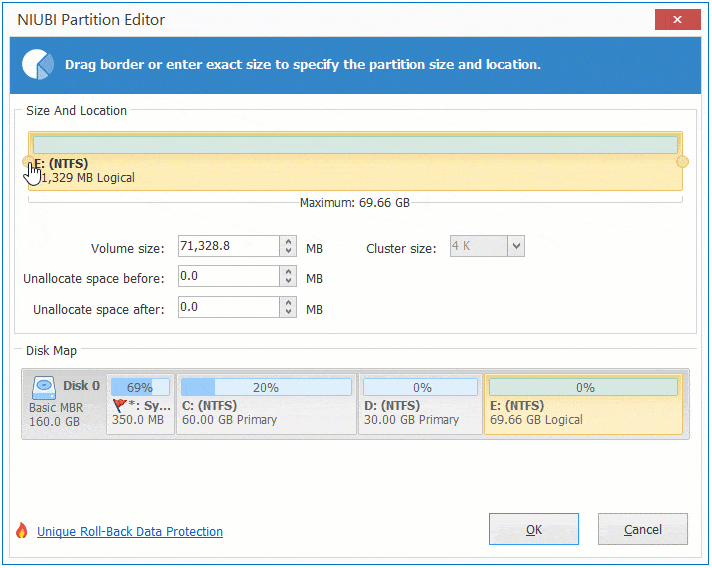Increase Unallocate space before value
The width and height of the screenshot is (712, 568).
[x=289, y=271]
